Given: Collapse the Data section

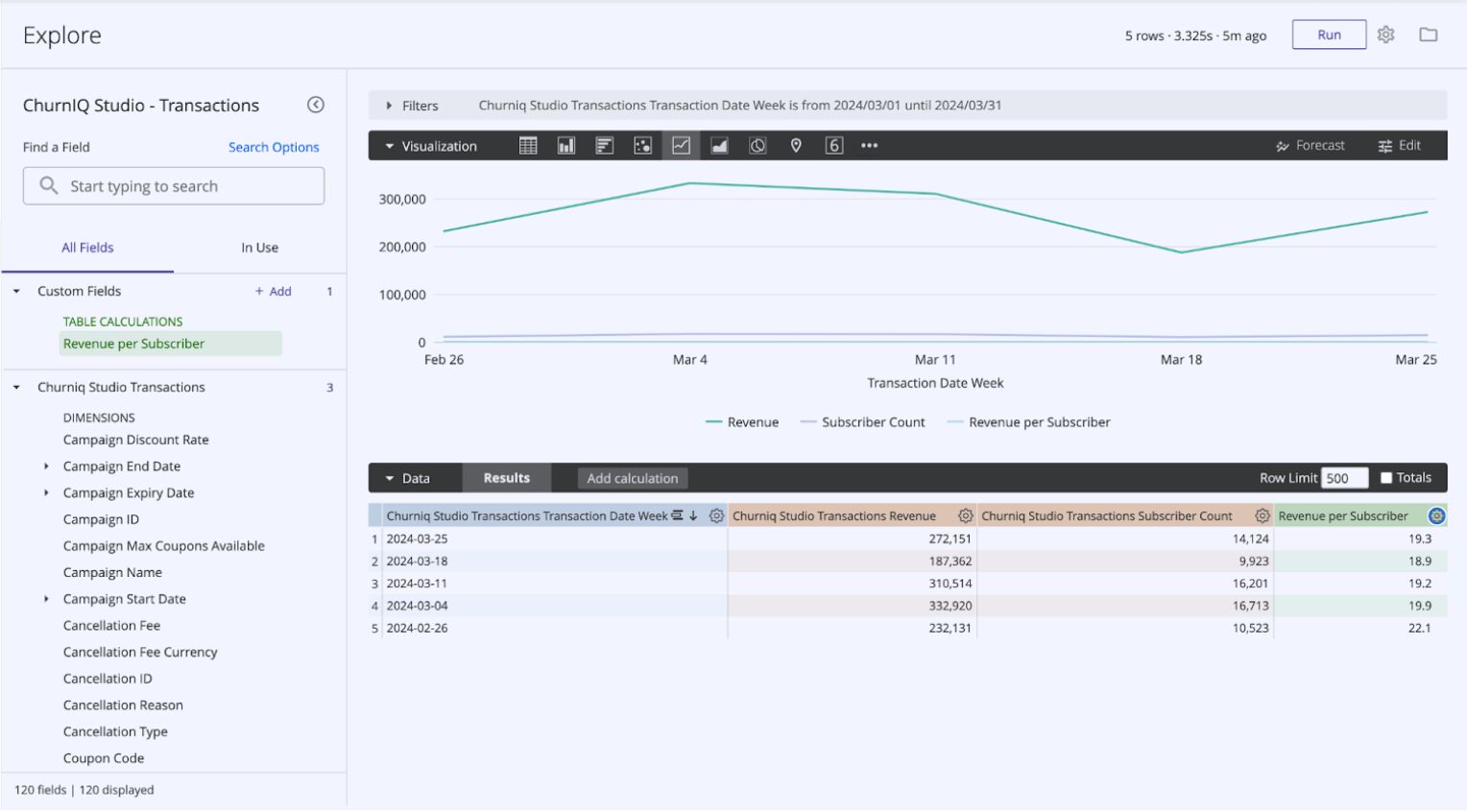Looking at the screenshot, I should point(390,478).
